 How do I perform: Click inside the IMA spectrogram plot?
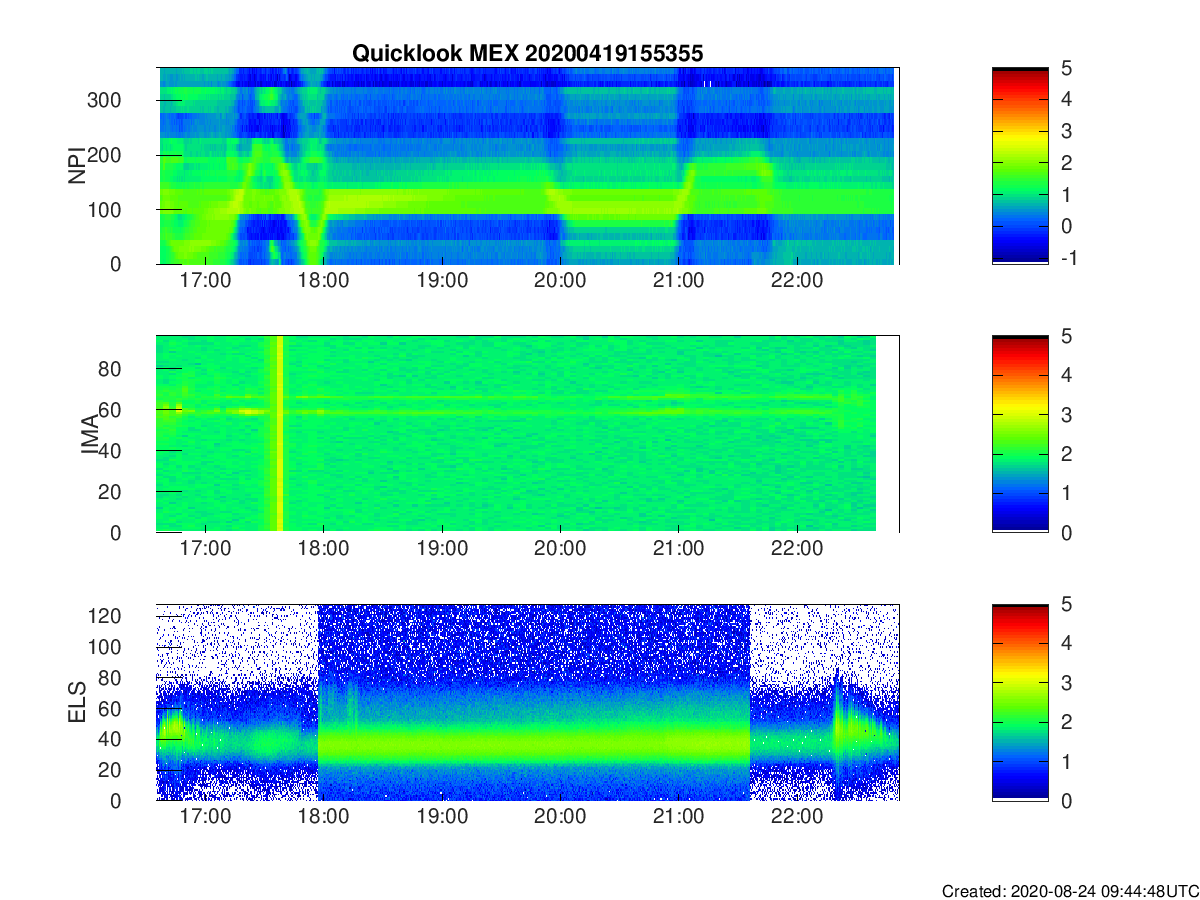click(x=527, y=434)
